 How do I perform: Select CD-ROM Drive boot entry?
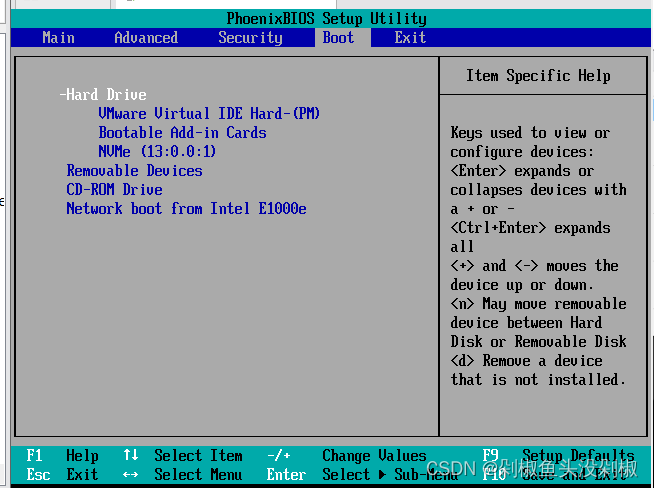[x=114, y=190]
